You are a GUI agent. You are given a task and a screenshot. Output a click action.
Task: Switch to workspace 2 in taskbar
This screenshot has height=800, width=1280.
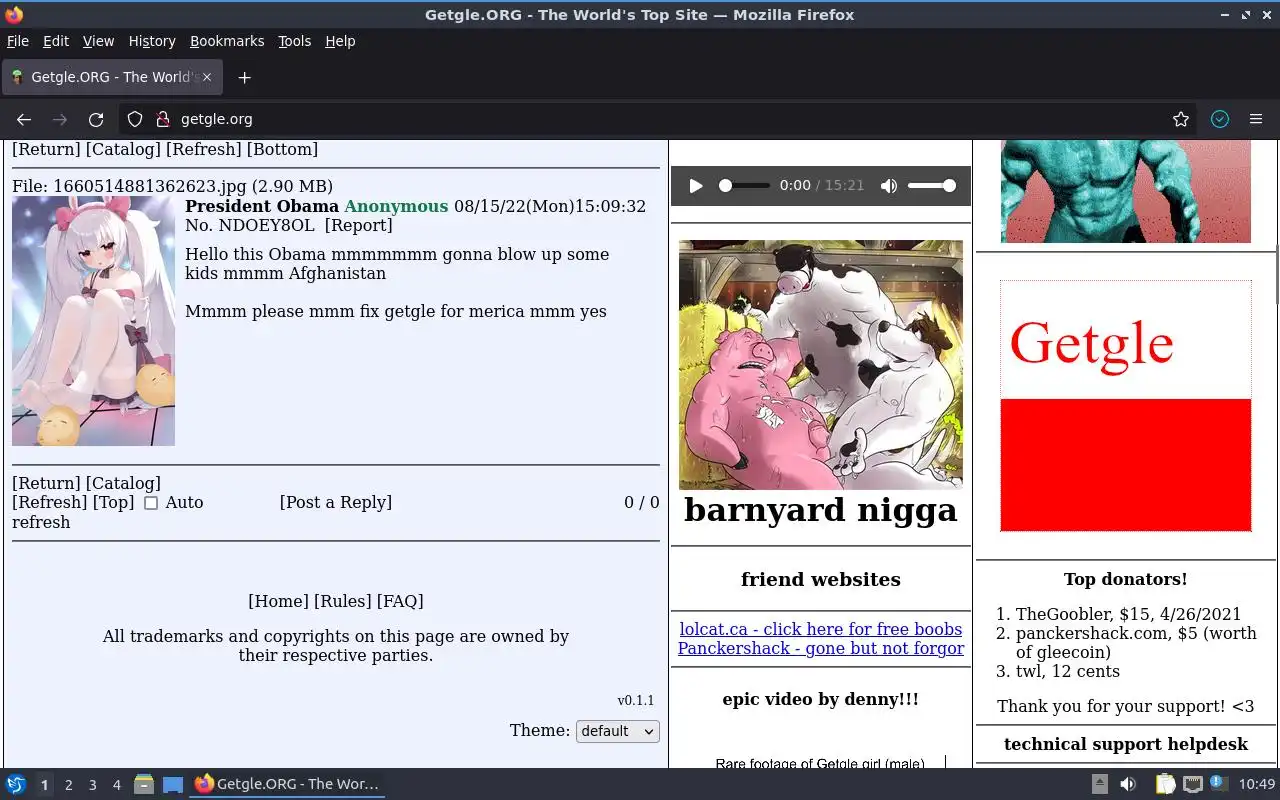68,785
